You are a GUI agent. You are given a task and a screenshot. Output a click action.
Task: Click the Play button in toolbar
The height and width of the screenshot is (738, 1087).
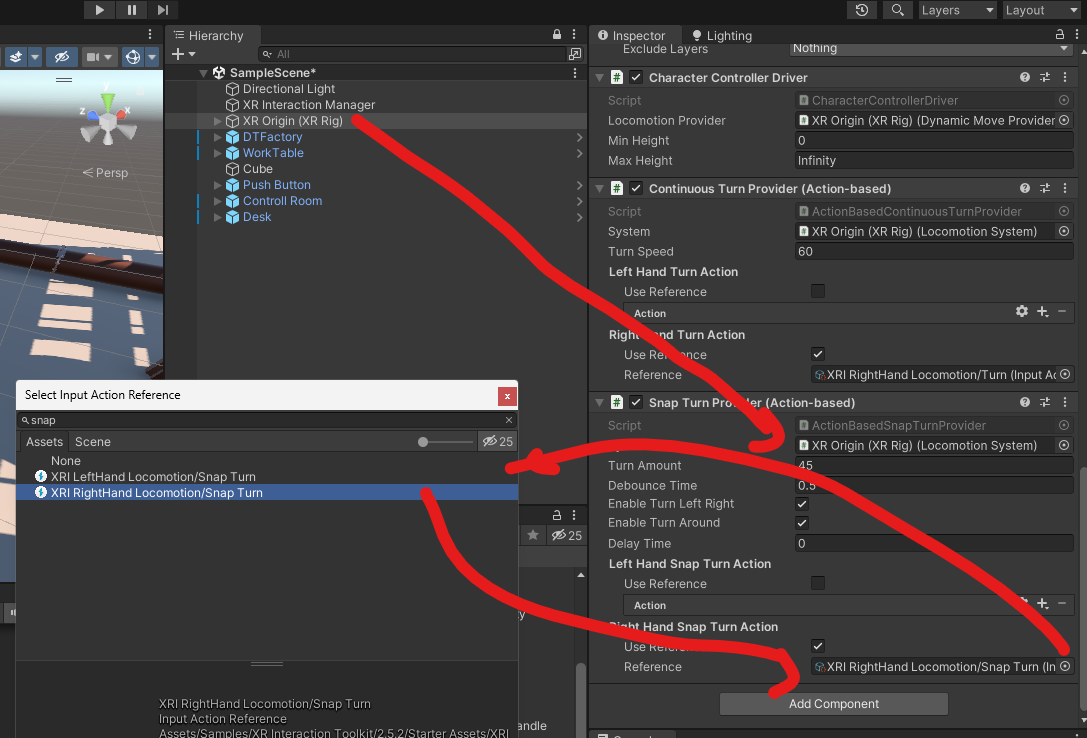coord(99,10)
